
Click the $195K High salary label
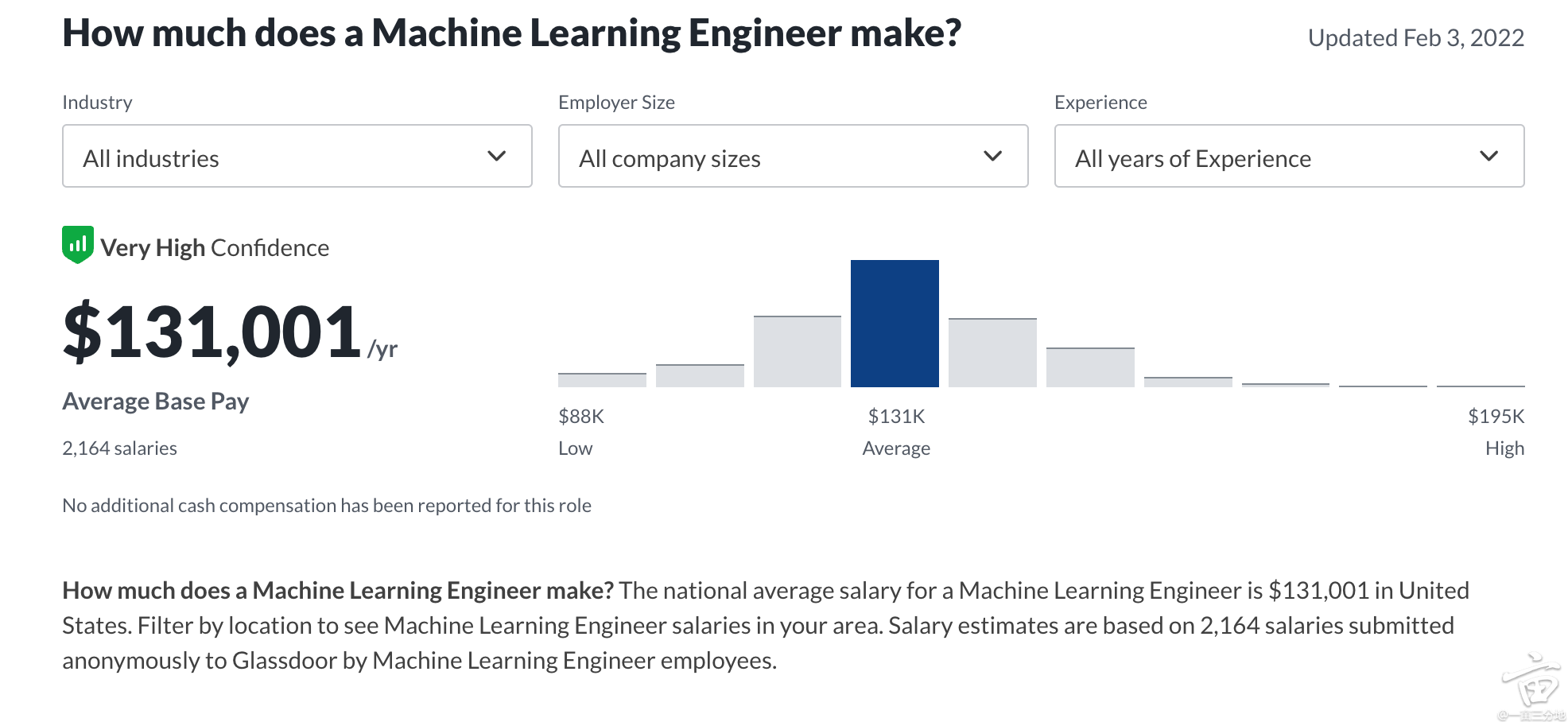coord(1496,417)
